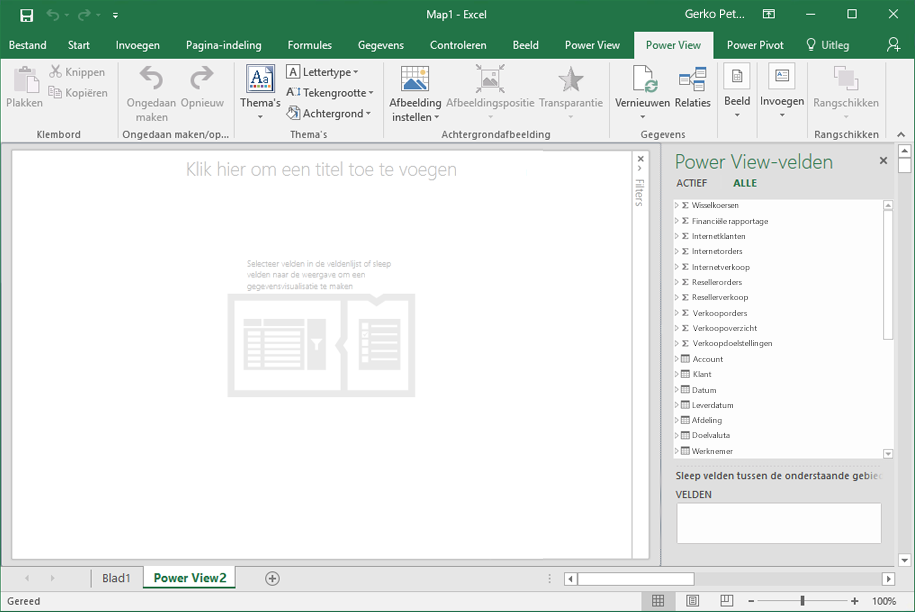Switch to the Gegevens tab

point(380,45)
